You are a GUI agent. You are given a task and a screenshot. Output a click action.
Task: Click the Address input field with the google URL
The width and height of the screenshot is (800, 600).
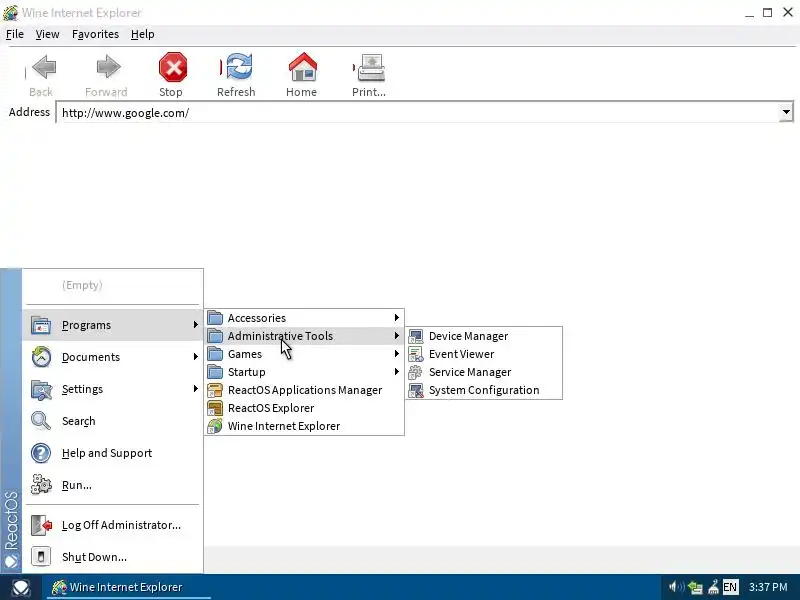pos(418,112)
